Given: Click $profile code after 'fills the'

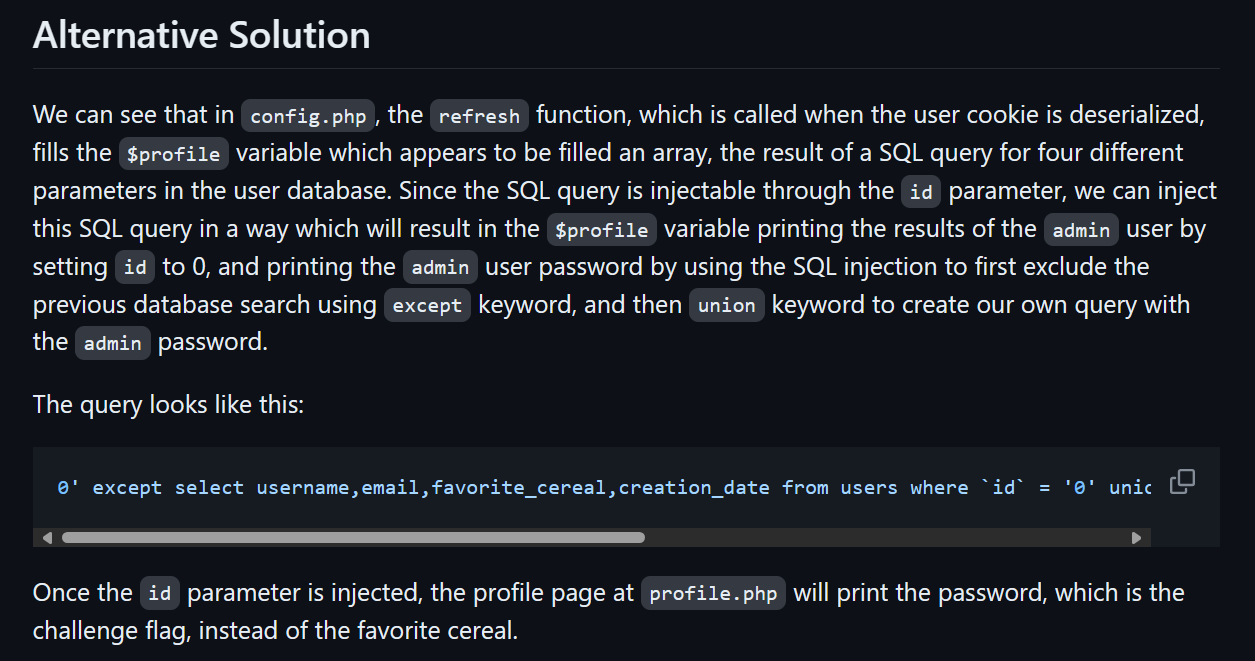Looking at the screenshot, I should click(175, 154).
